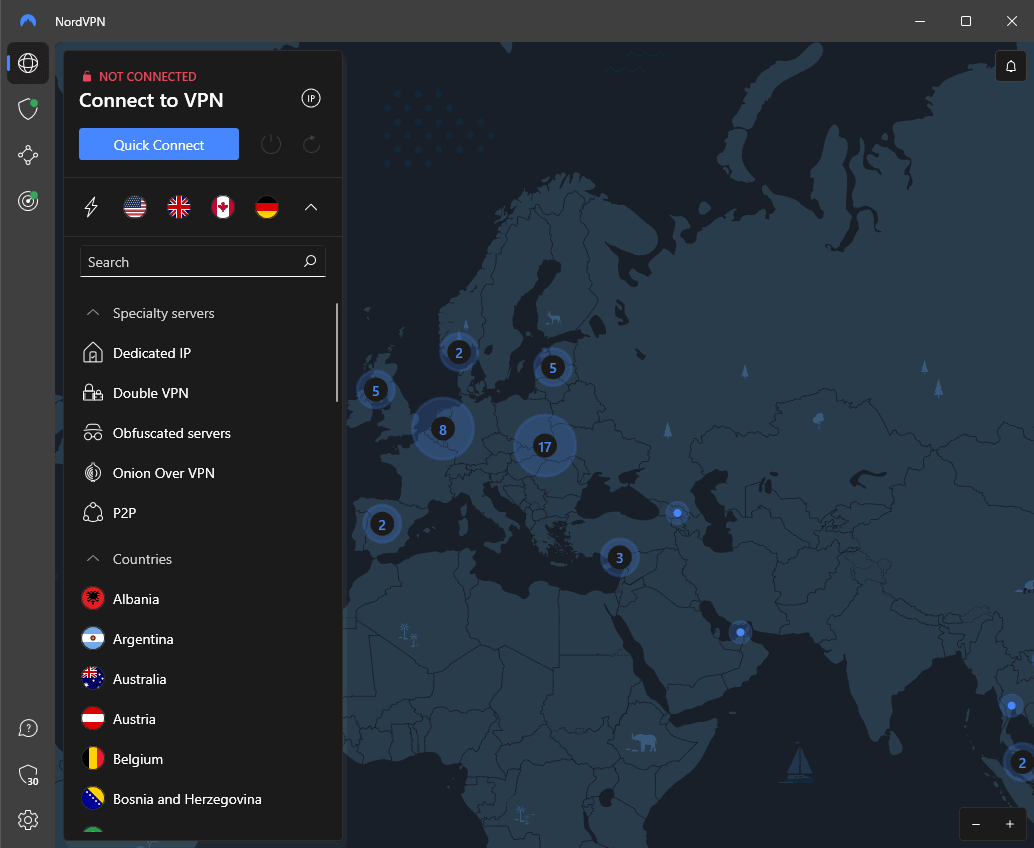Open the help chat bubble icon
The image size is (1034, 848).
pos(28,728)
